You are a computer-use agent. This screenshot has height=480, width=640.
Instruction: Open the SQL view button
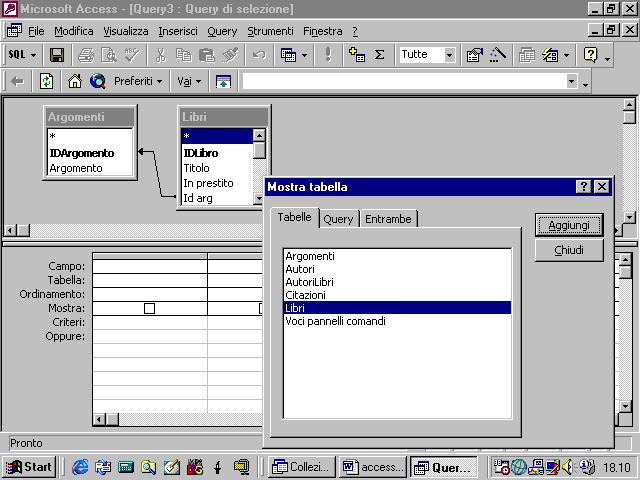[17, 55]
